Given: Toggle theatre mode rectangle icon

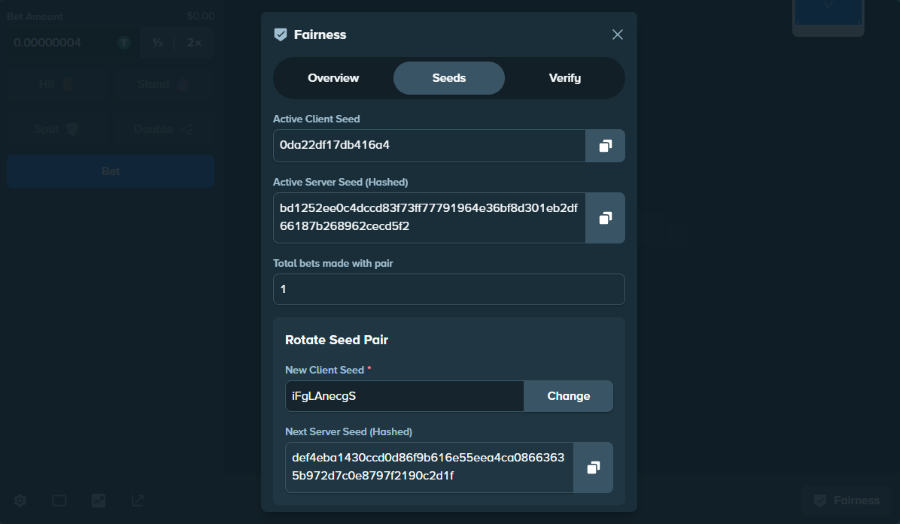Looking at the screenshot, I should (59, 500).
